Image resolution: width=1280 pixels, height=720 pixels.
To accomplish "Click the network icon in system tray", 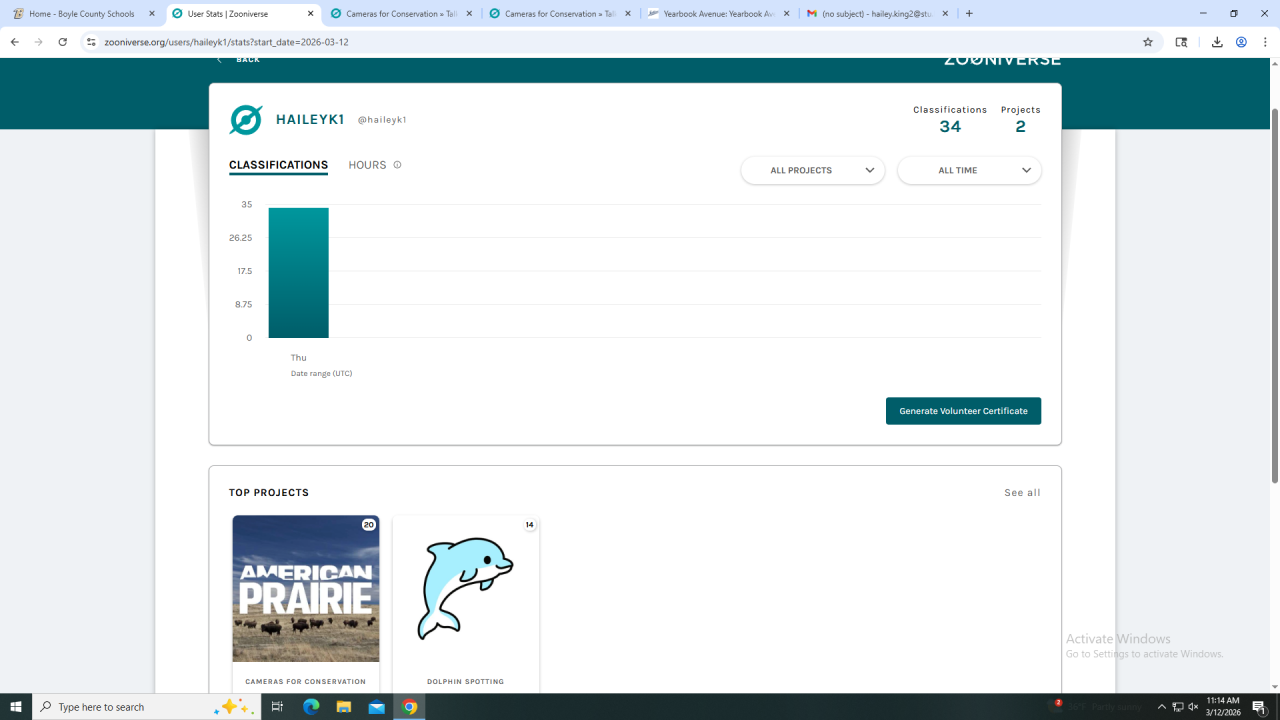I will click(1178, 707).
